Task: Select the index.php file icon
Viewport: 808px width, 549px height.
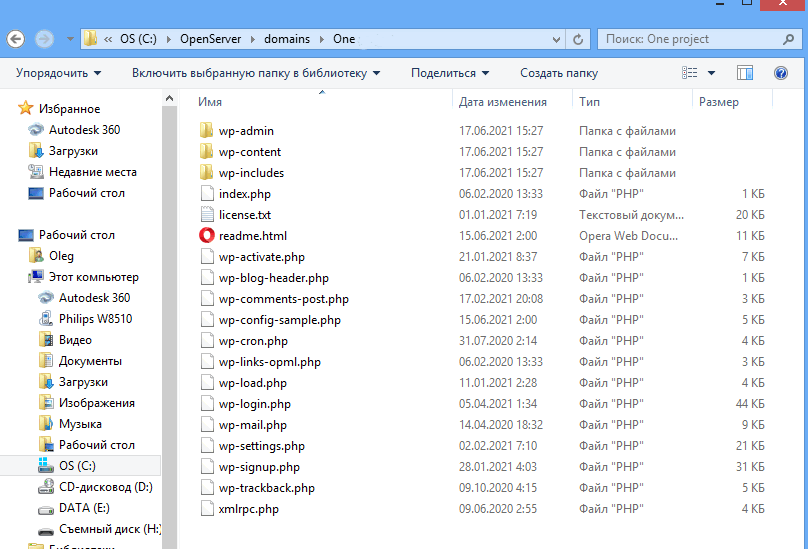Action: [x=207, y=194]
